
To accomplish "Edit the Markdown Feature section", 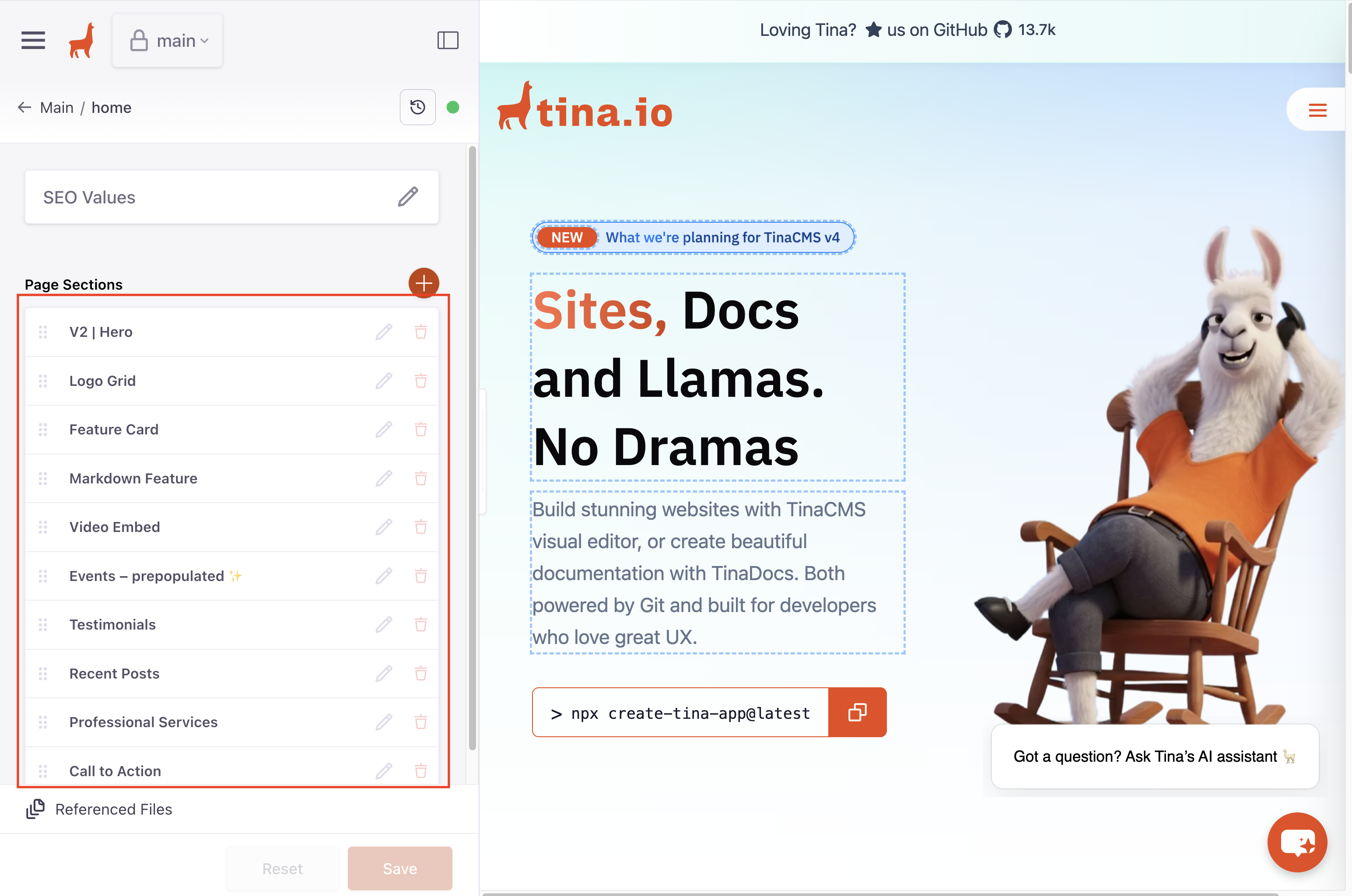I will pos(384,478).
